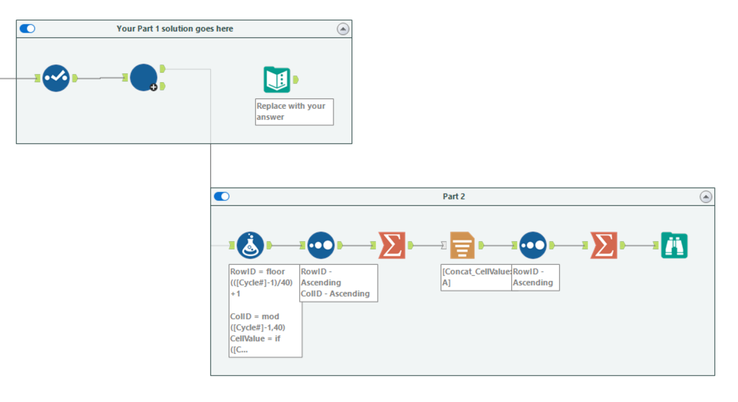Click the RowID floor formula annotation
The image size is (738, 402).
pyautogui.click(x=265, y=311)
